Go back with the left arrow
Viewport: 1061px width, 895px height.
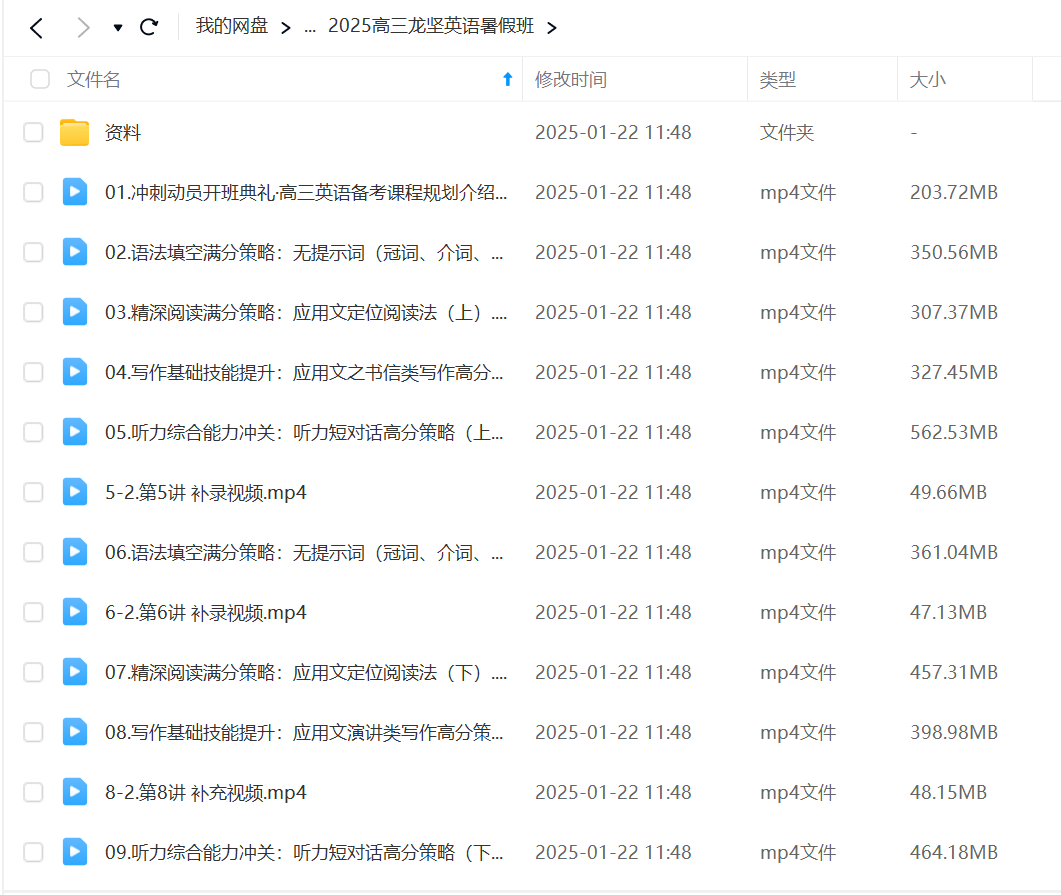coord(37,28)
